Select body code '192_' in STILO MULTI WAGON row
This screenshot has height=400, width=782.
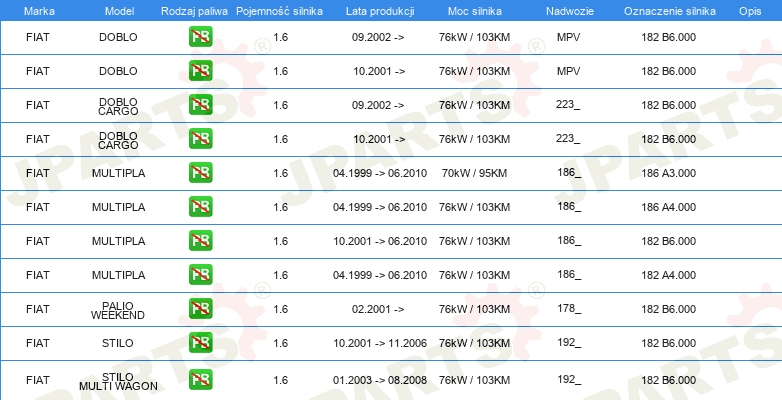[569, 380]
